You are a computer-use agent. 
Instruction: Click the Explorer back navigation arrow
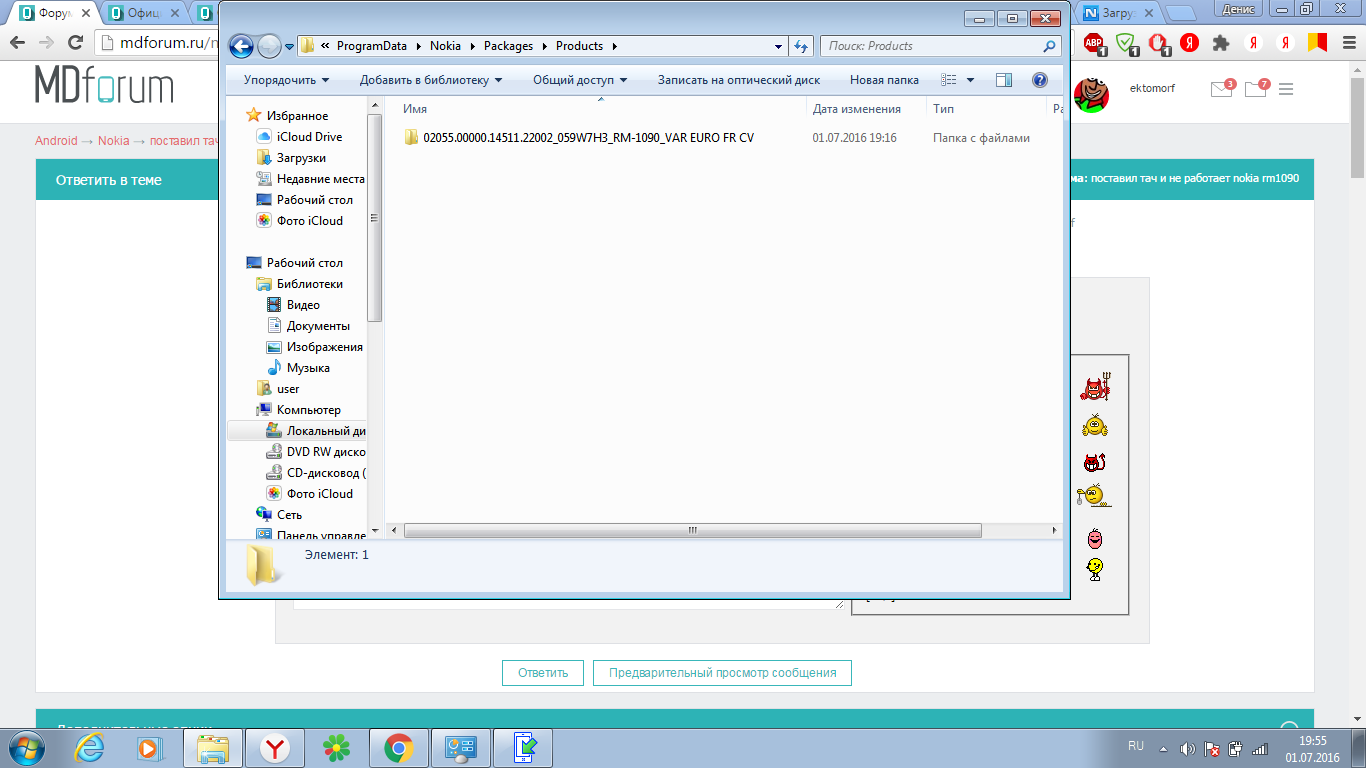click(241, 46)
